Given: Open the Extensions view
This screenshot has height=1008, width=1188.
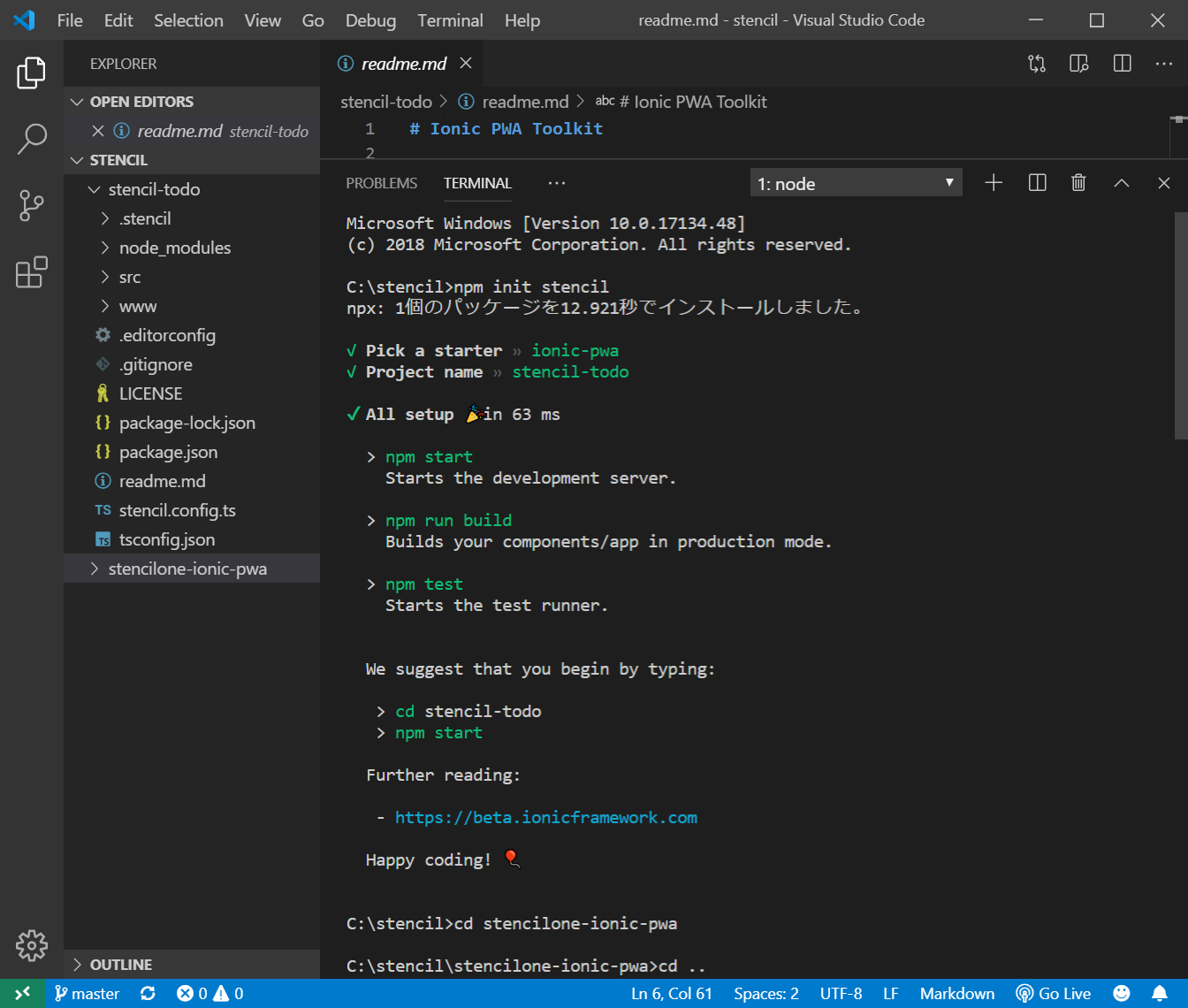Looking at the screenshot, I should [31, 273].
